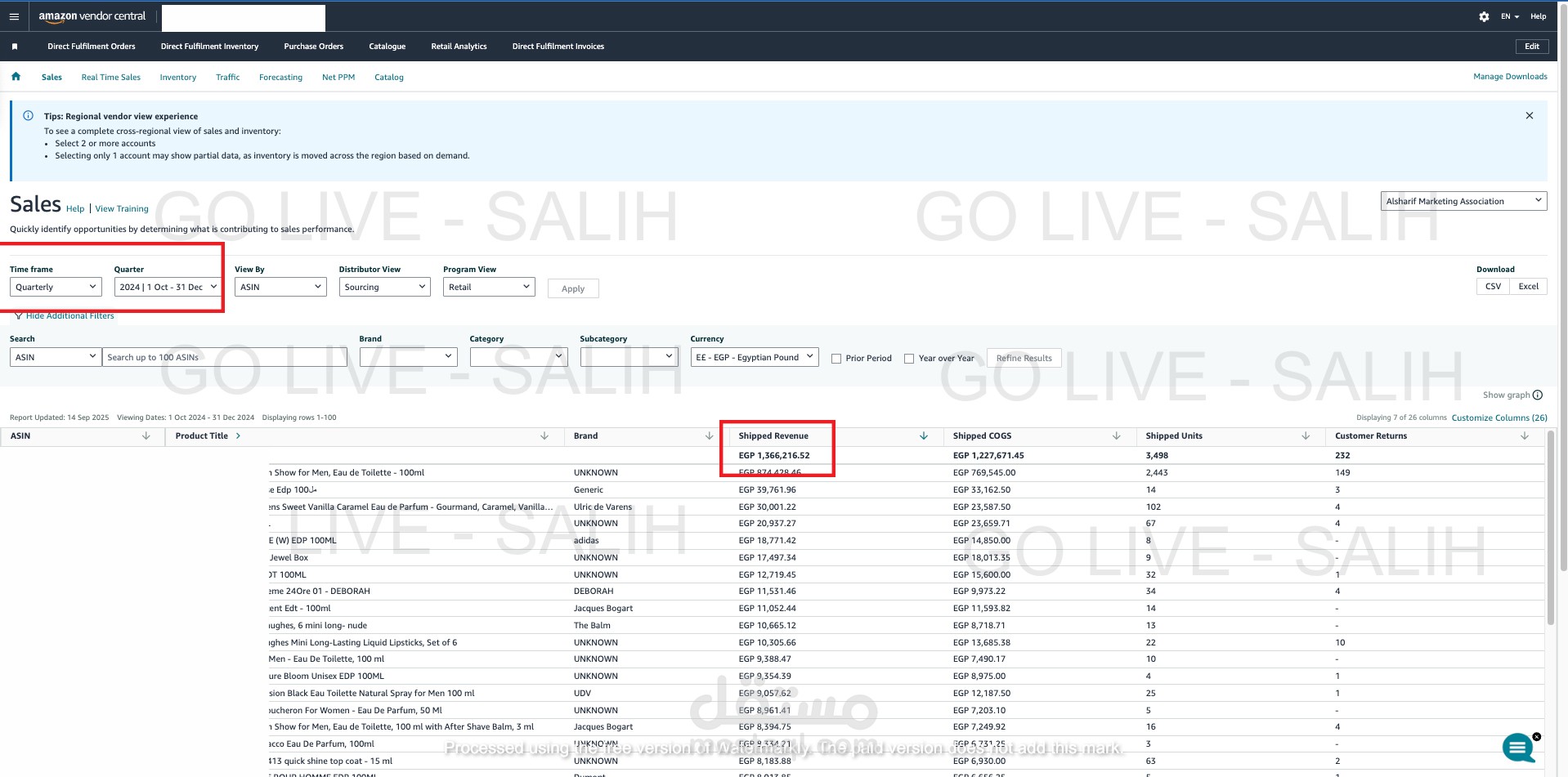Click the filter icon beside Hide Additional Filters
The image size is (1568, 777).
(18, 316)
